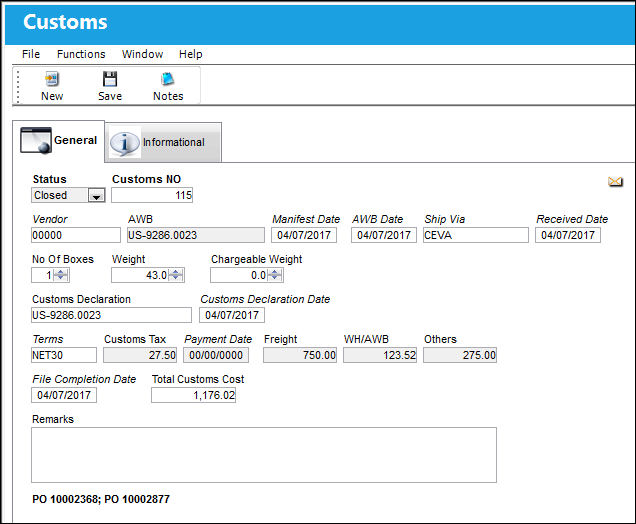Image resolution: width=636 pixels, height=524 pixels.
Task: Open the Notes toolbar icon
Action: tap(168, 79)
